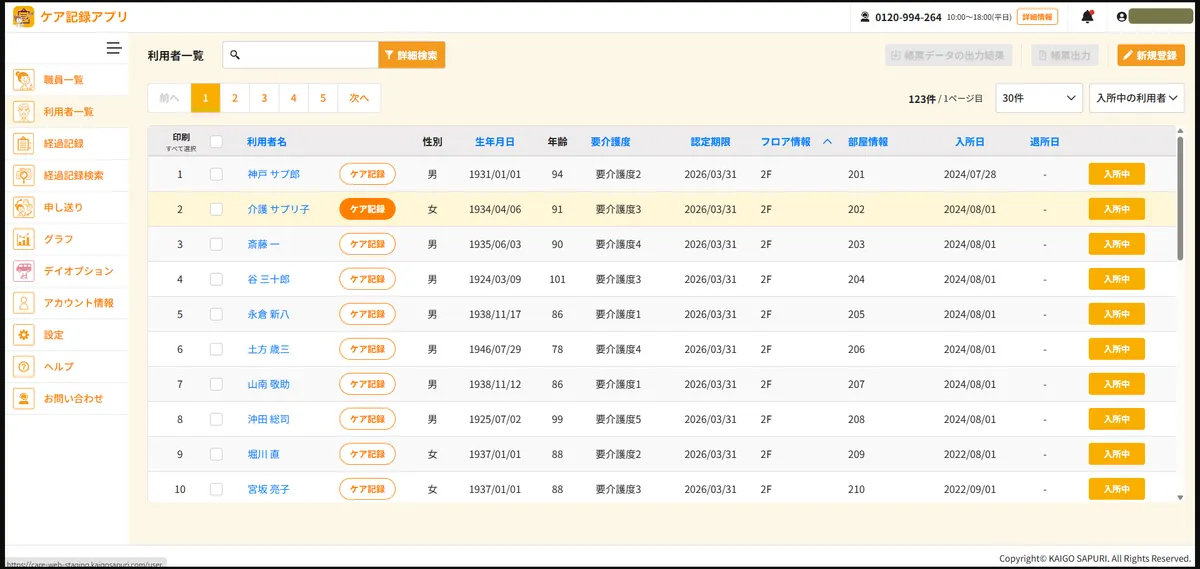Open the 30件 page size dropdown
This screenshot has height=569, width=1200.
(1039, 97)
